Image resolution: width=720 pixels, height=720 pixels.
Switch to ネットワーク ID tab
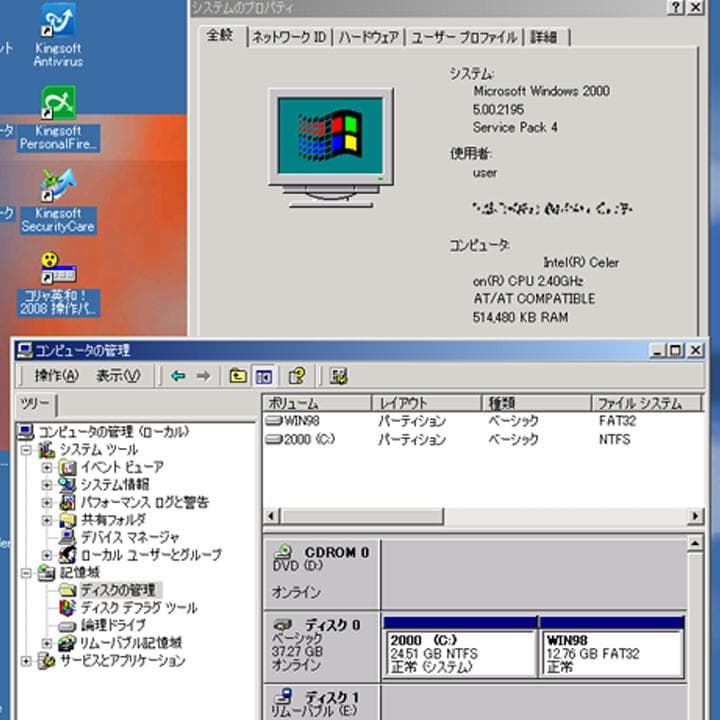tap(289, 37)
